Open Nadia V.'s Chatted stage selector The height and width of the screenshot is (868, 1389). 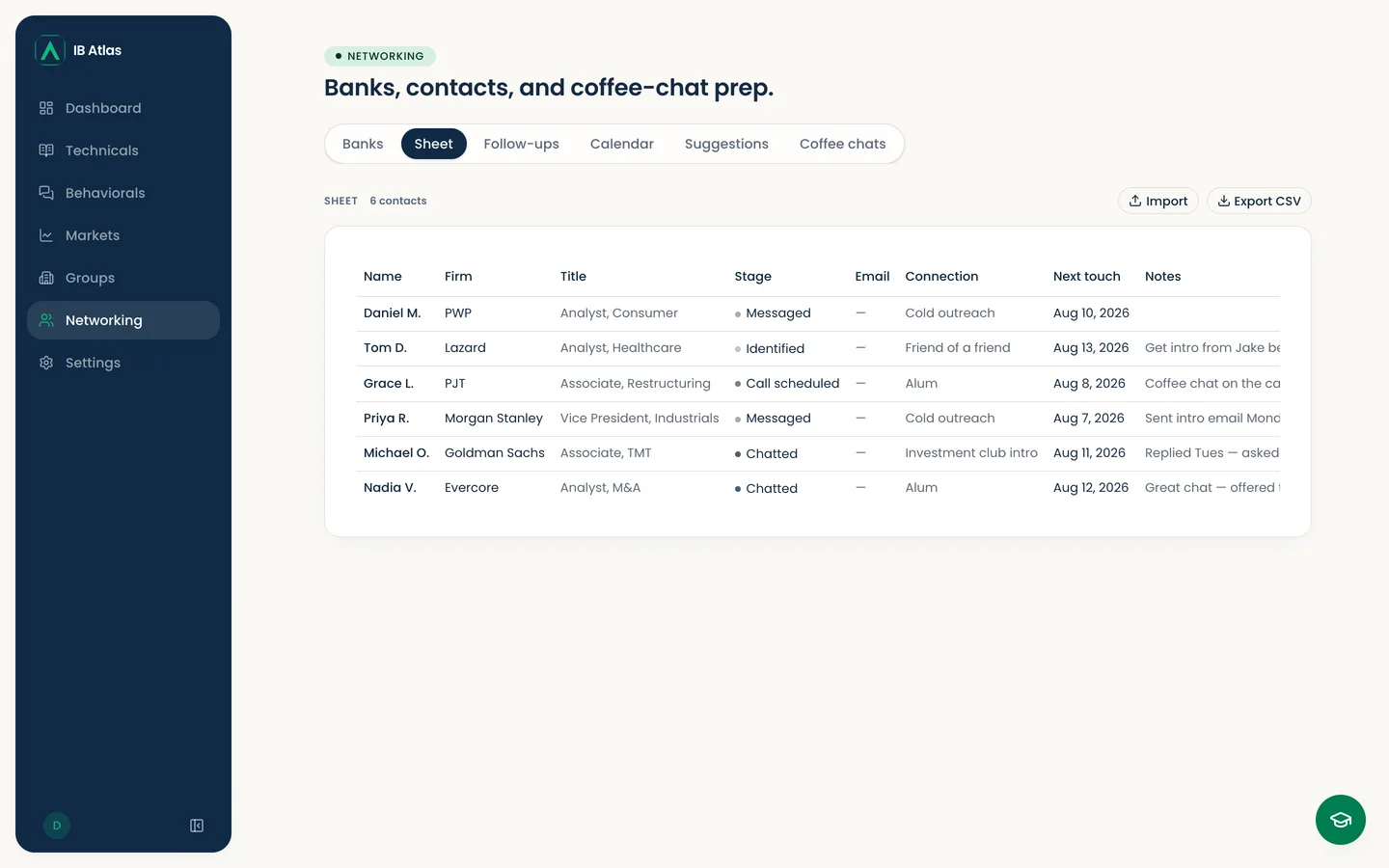tap(766, 489)
